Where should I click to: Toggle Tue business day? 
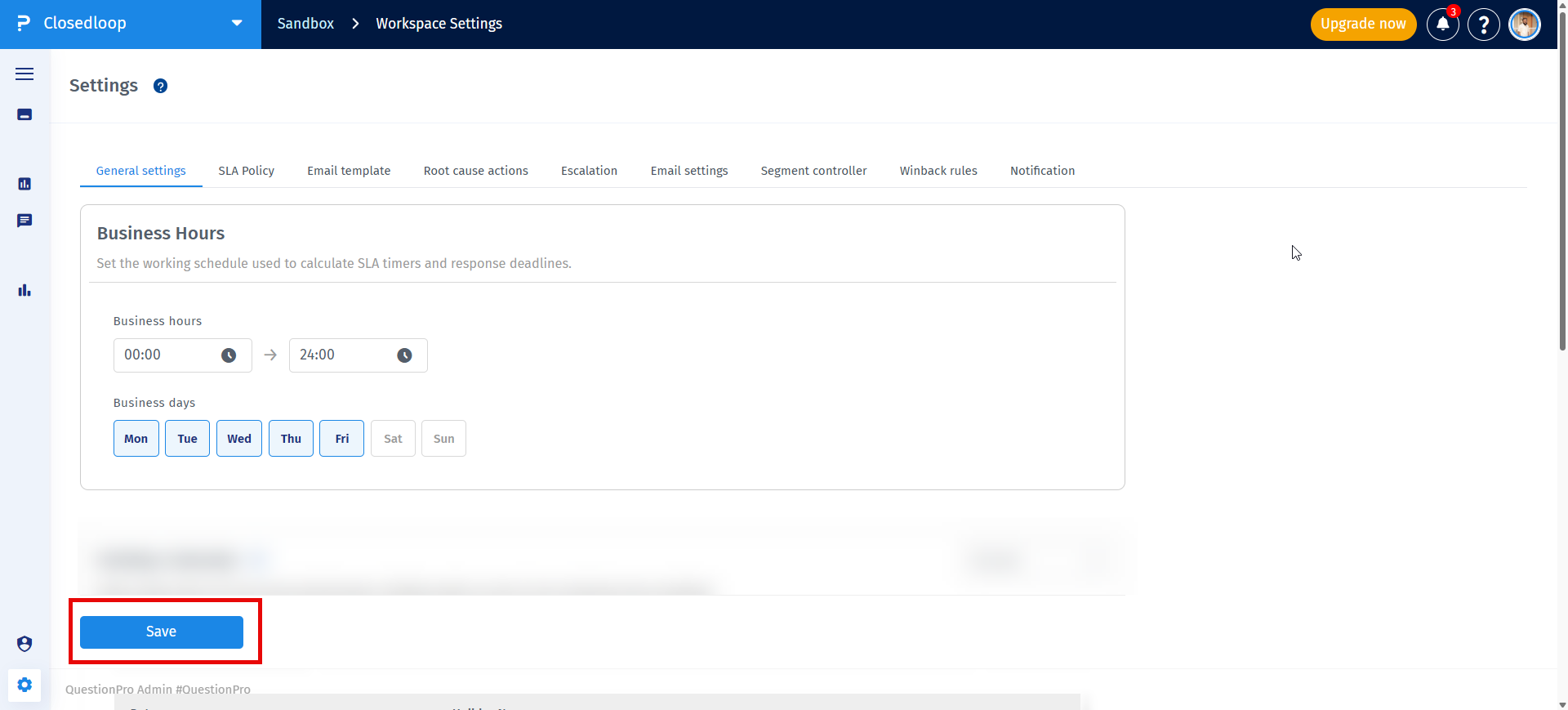187,439
